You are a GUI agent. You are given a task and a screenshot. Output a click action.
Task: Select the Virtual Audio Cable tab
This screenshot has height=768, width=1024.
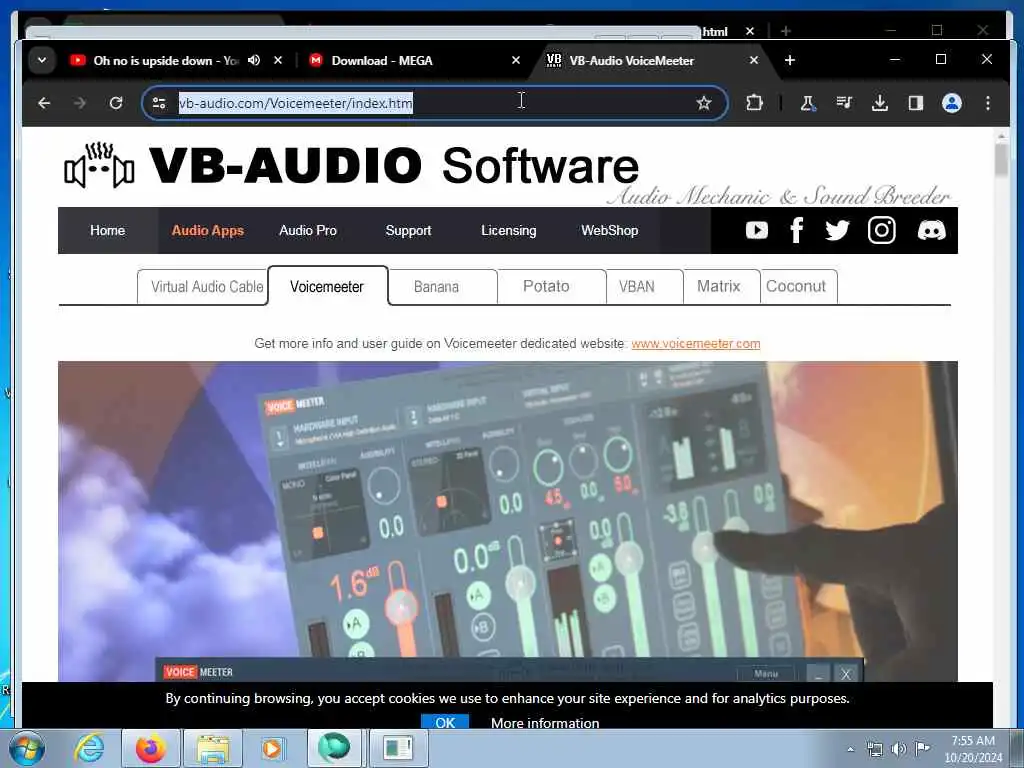tap(202, 287)
